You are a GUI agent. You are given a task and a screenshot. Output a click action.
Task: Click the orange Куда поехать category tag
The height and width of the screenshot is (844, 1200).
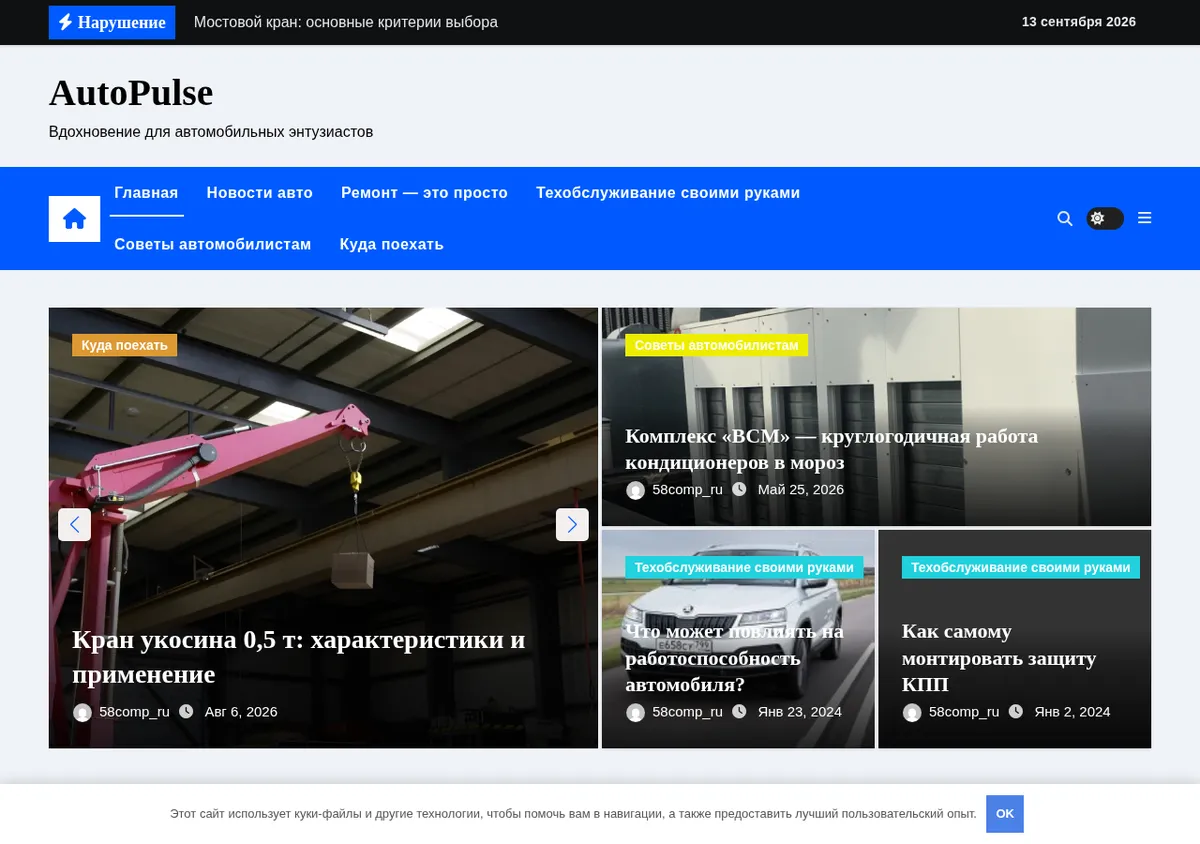124,345
